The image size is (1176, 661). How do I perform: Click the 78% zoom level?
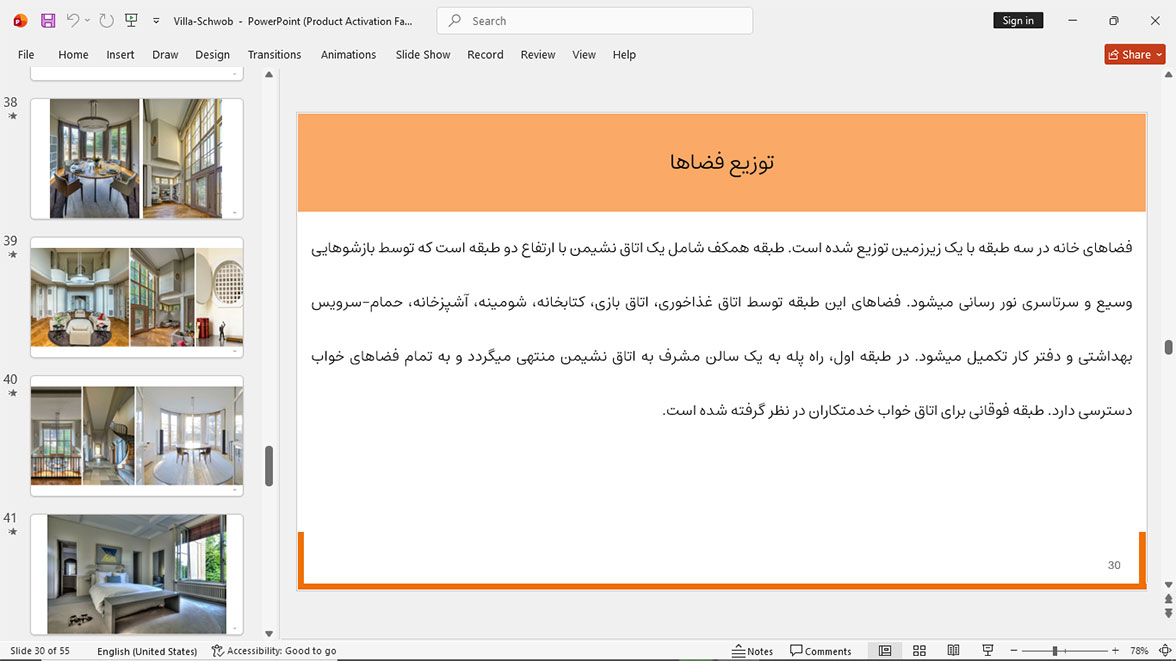click(x=1139, y=650)
